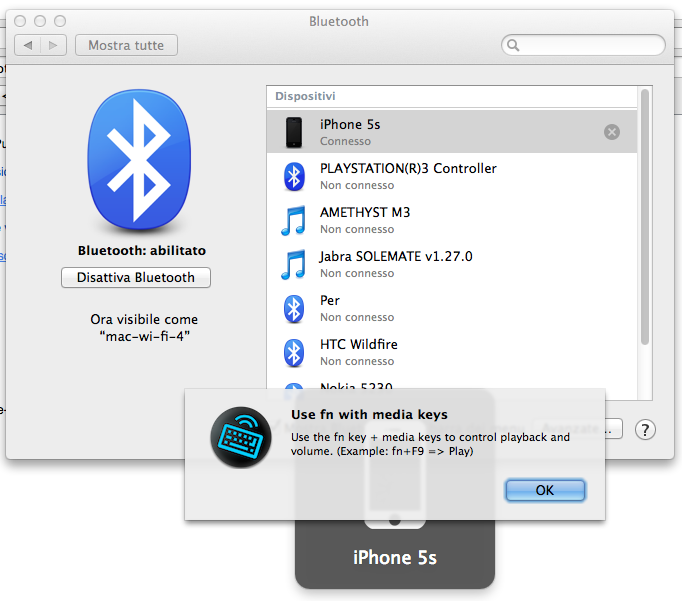Click the devices list scrollbar

pos(645,217)
